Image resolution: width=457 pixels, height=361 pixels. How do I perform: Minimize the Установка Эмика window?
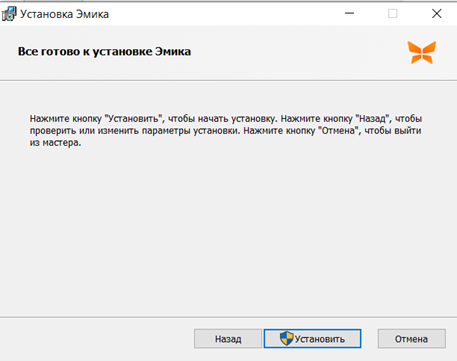[349, 13]
